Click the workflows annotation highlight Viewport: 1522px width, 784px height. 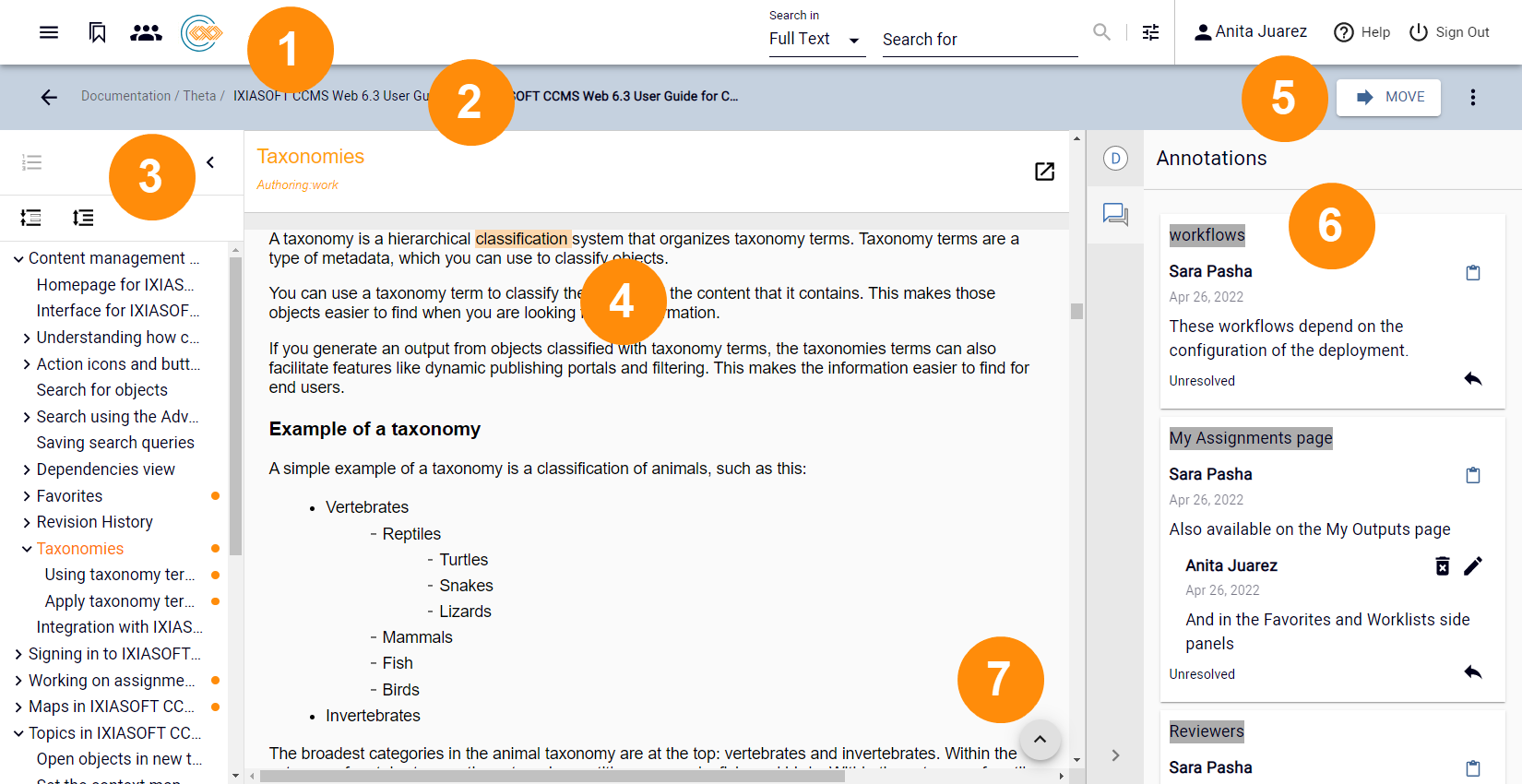(x=1207, y=235)
